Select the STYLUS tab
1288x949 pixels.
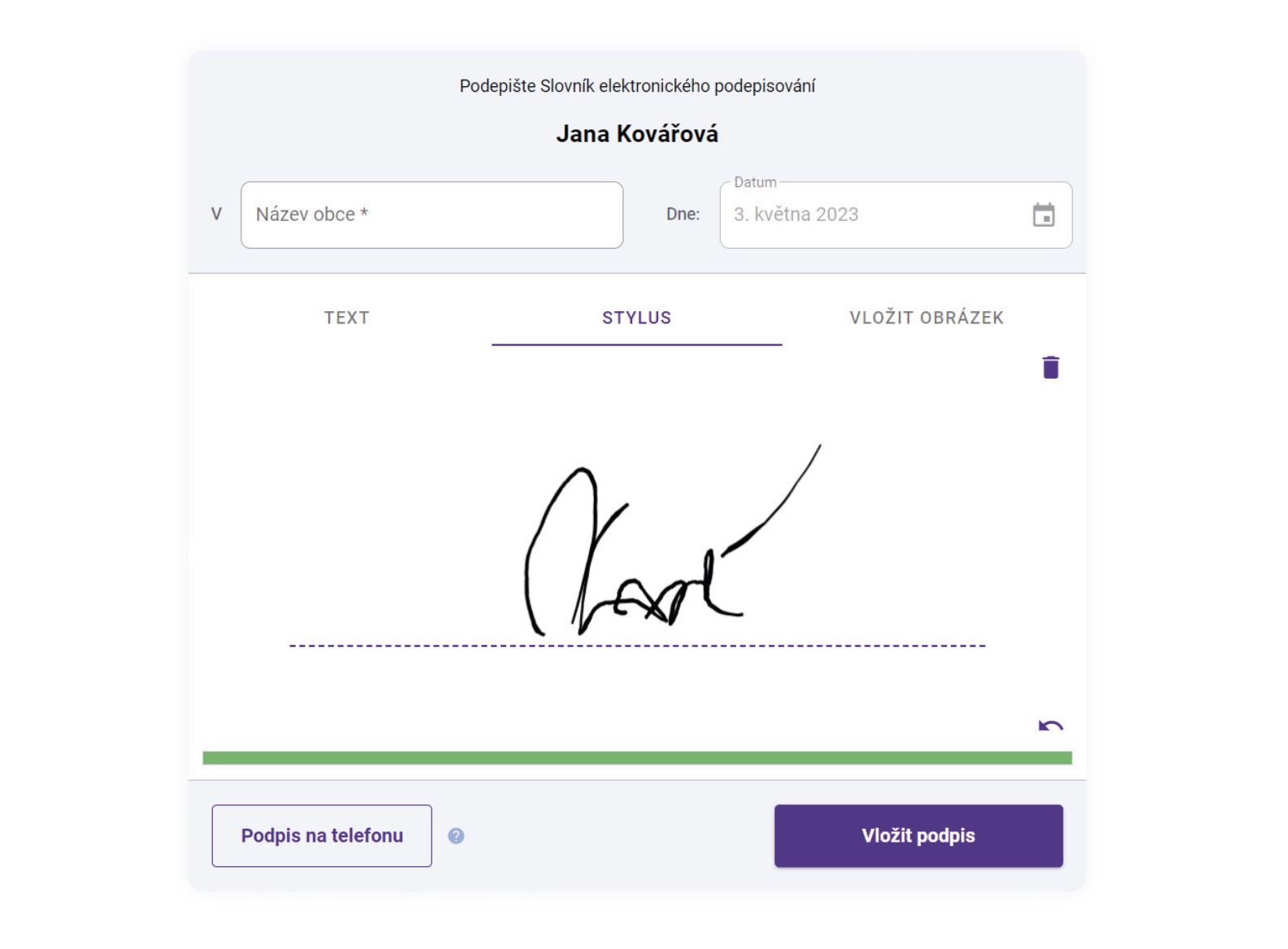tap(637, 318)
